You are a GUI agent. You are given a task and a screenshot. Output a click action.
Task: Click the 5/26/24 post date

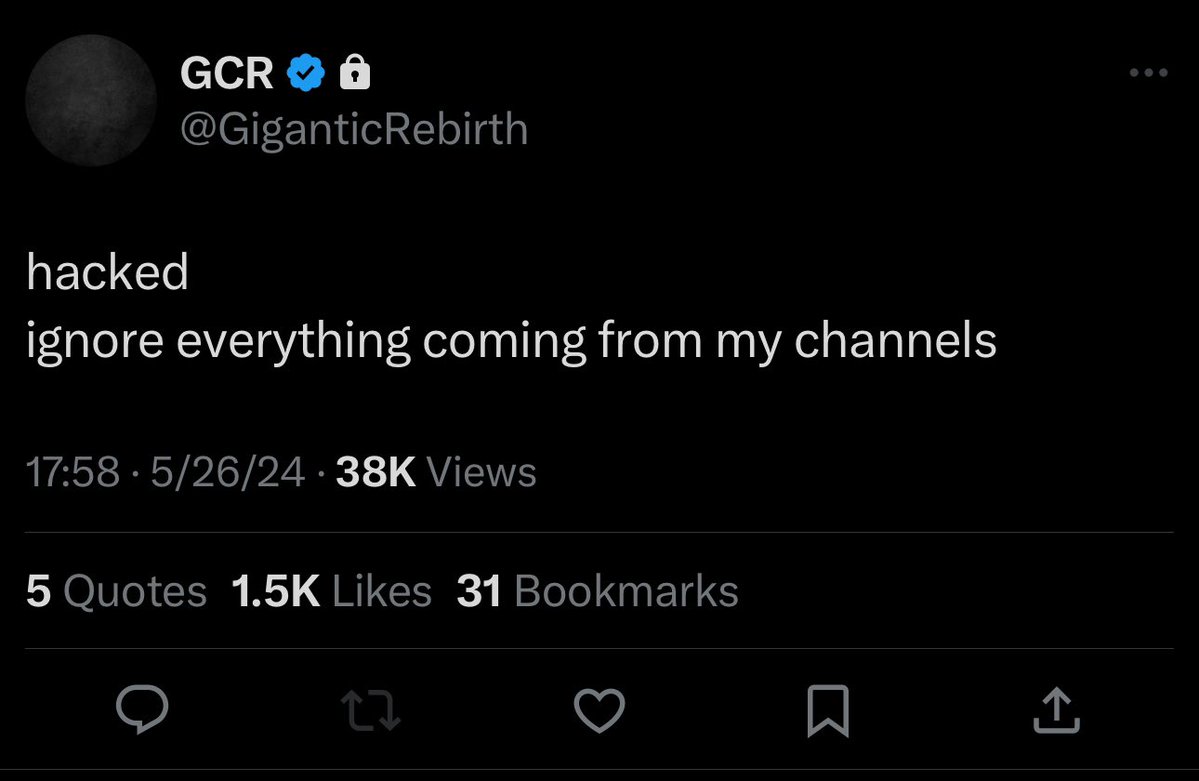point(228,472)
